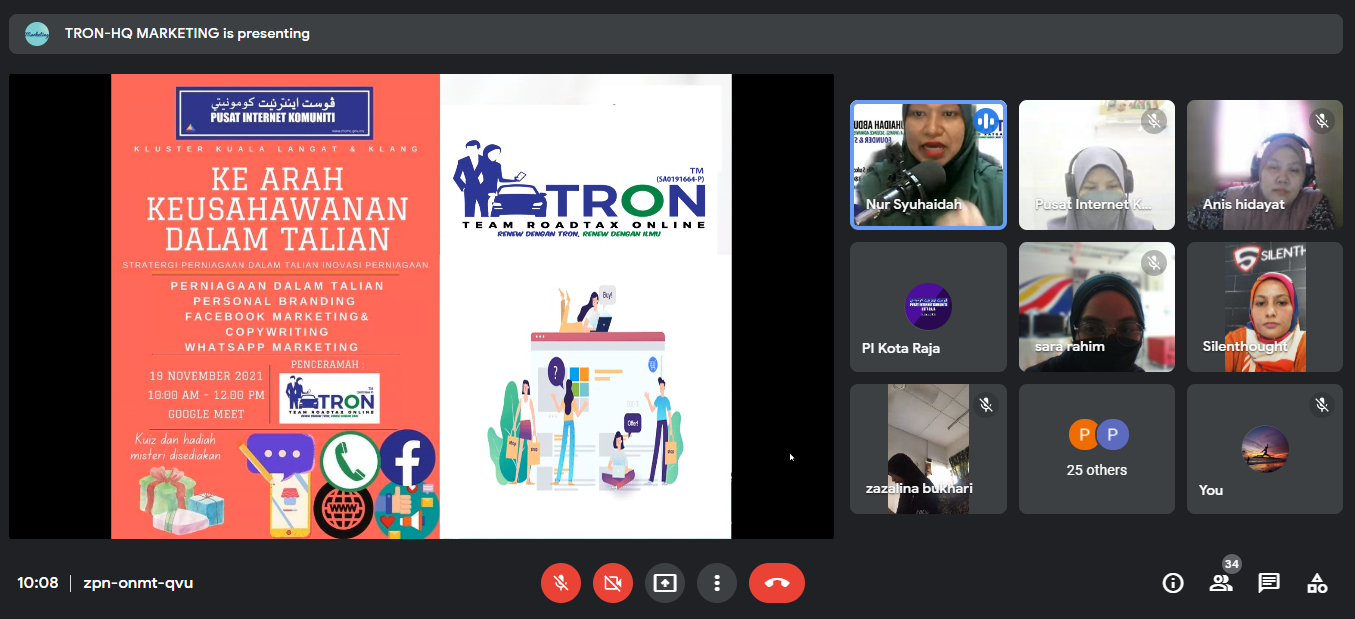Click your own 'You' tile
Image resolution: width=1355 pixels, height=619 pixels.
click(x=1264, y=449)
